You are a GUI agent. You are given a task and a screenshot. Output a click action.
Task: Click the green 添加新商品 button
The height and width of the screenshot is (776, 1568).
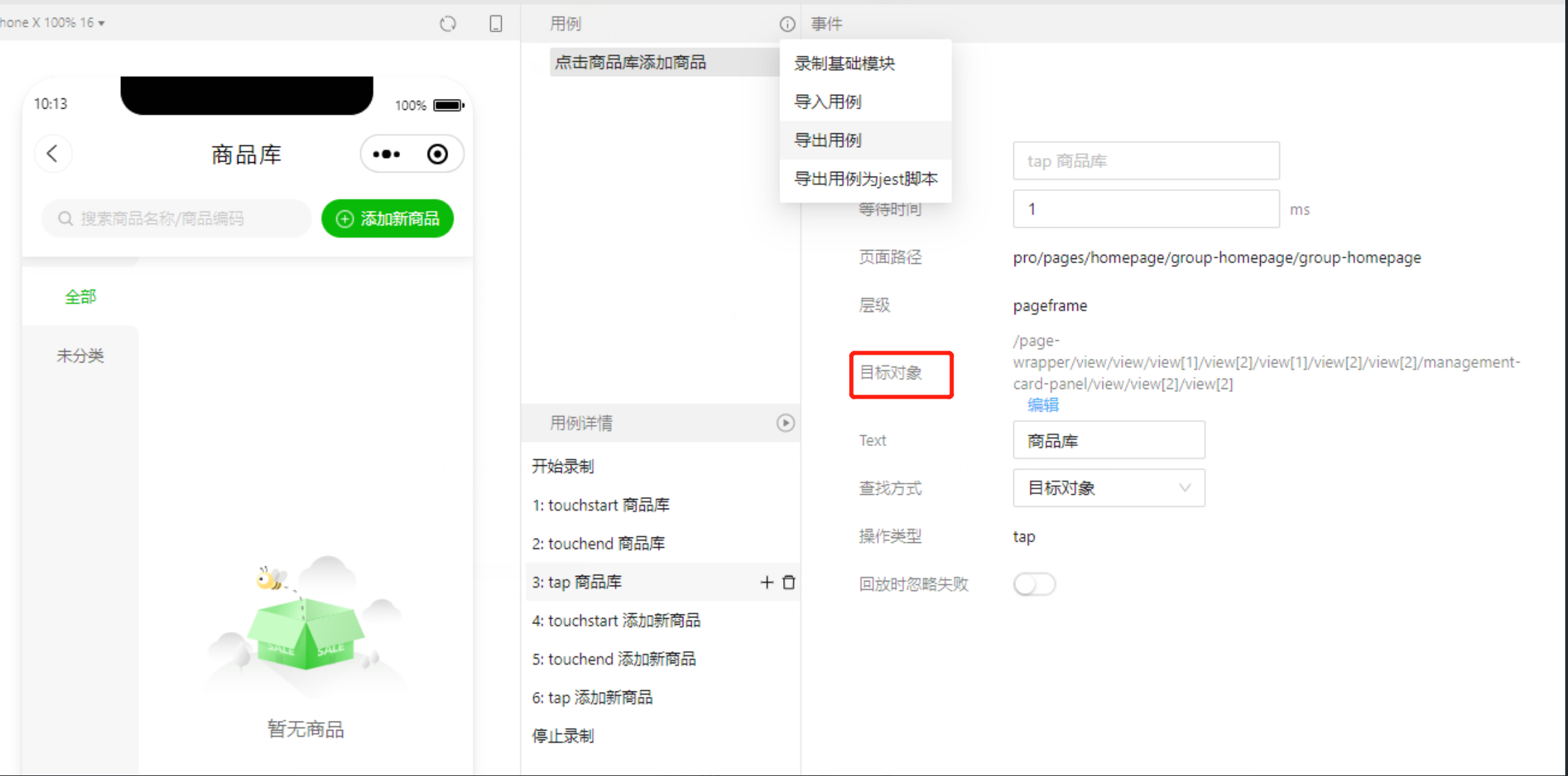(388, 219)
